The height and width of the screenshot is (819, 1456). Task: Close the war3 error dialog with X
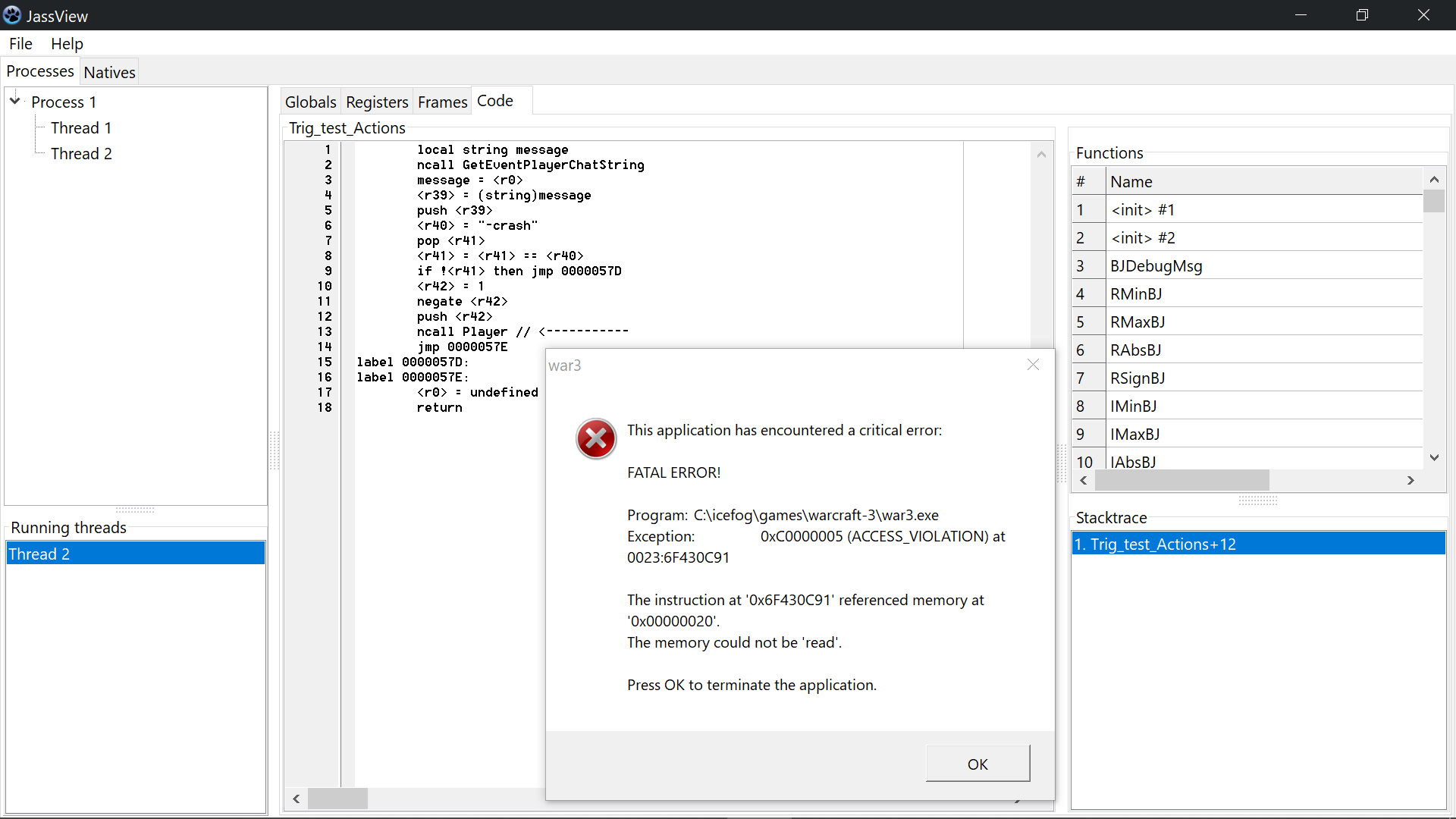(1033, 365)
